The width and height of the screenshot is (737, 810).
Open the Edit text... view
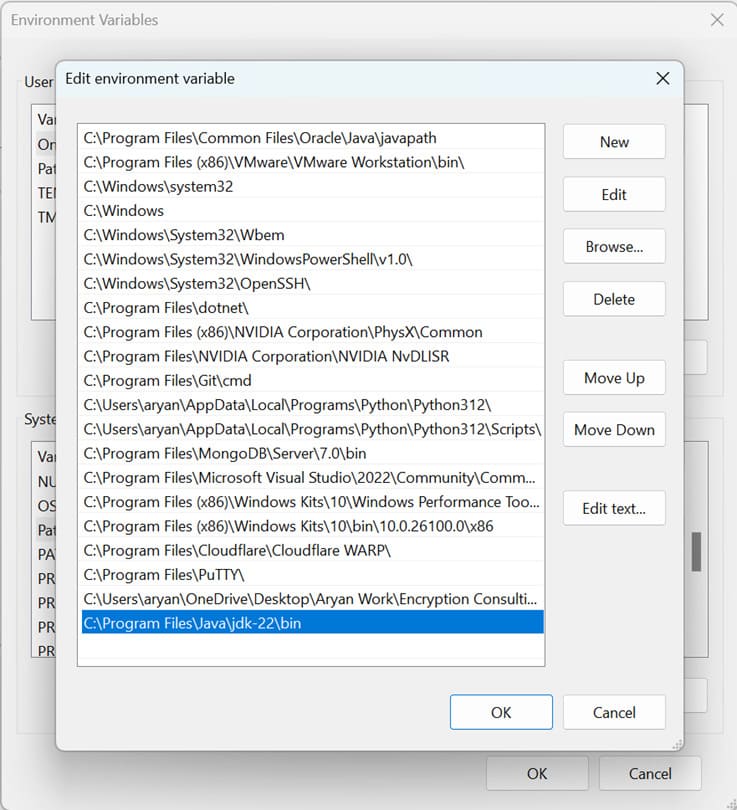pyautogui.click(x=614, y=508)
